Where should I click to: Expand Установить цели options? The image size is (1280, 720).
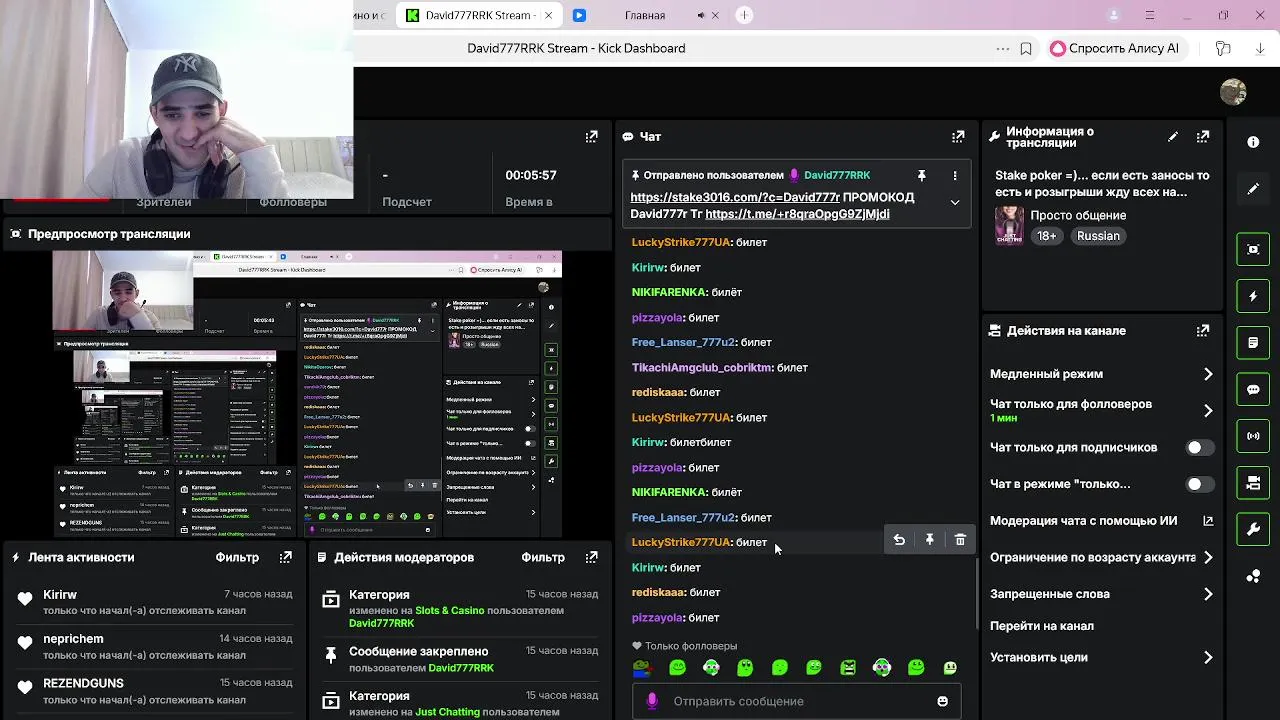click(x=1208, y=657)
